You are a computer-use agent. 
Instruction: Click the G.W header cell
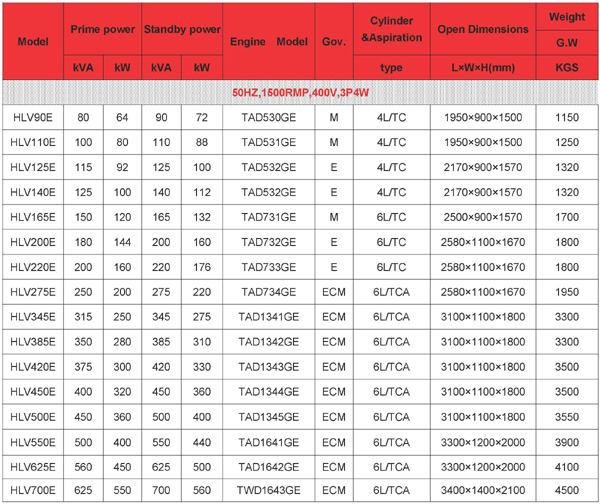567,42
